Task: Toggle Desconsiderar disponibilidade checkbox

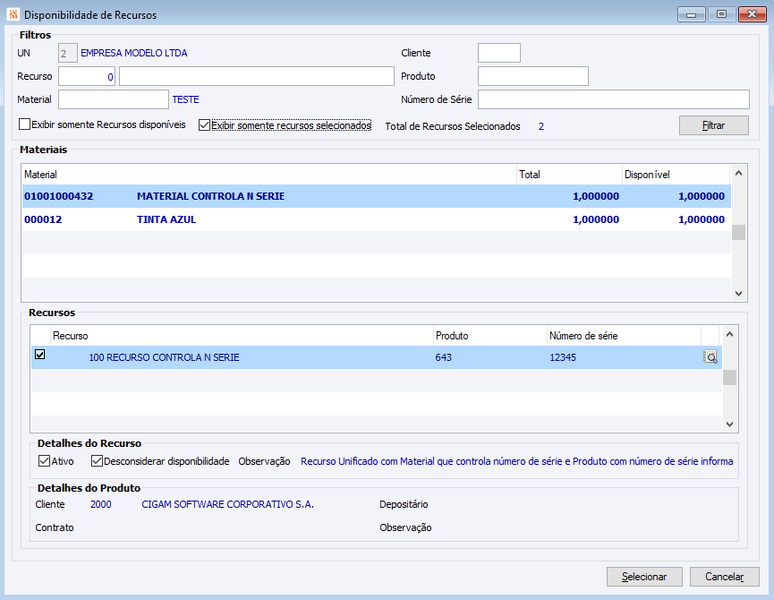Action: [x=97, y=461]
